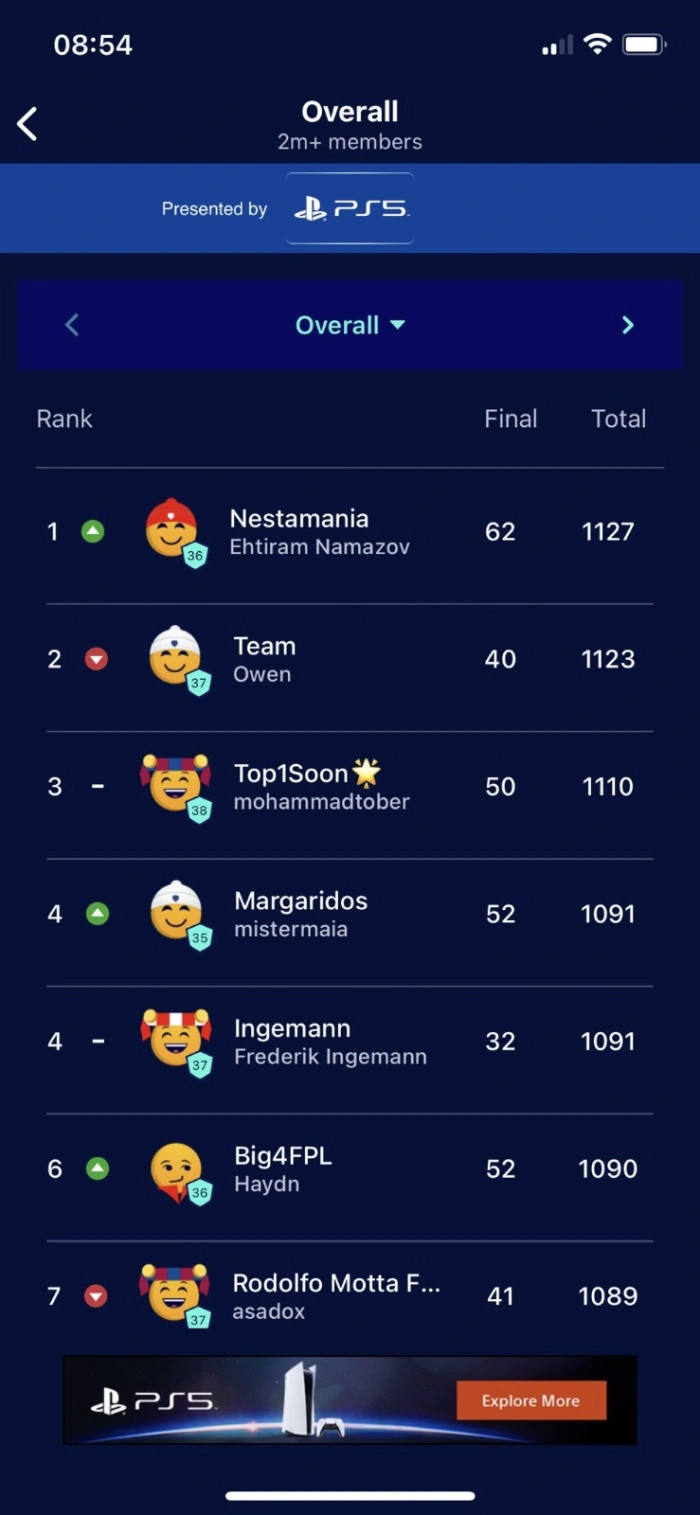This screenshot has width=700, height=1515.
Task: Tap Big4FPL's smirking avatar icon
Action: click(175, 1166)
